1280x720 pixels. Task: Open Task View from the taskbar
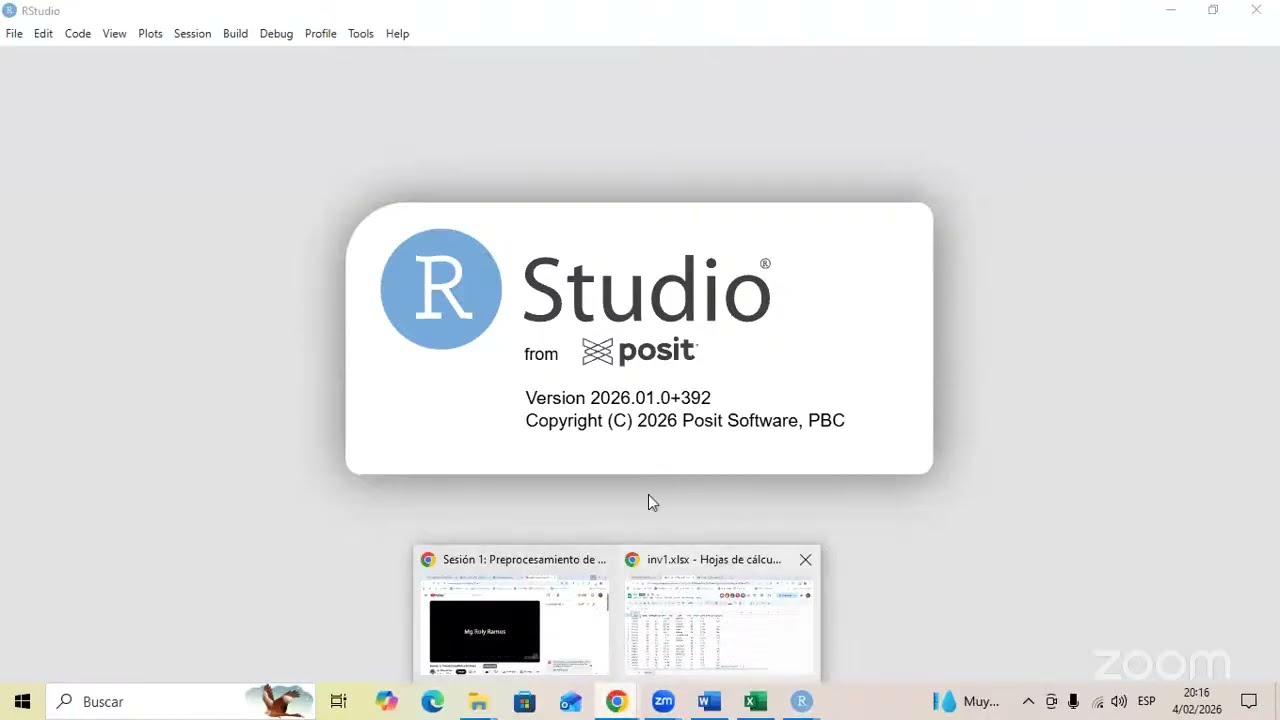[338, 701]
